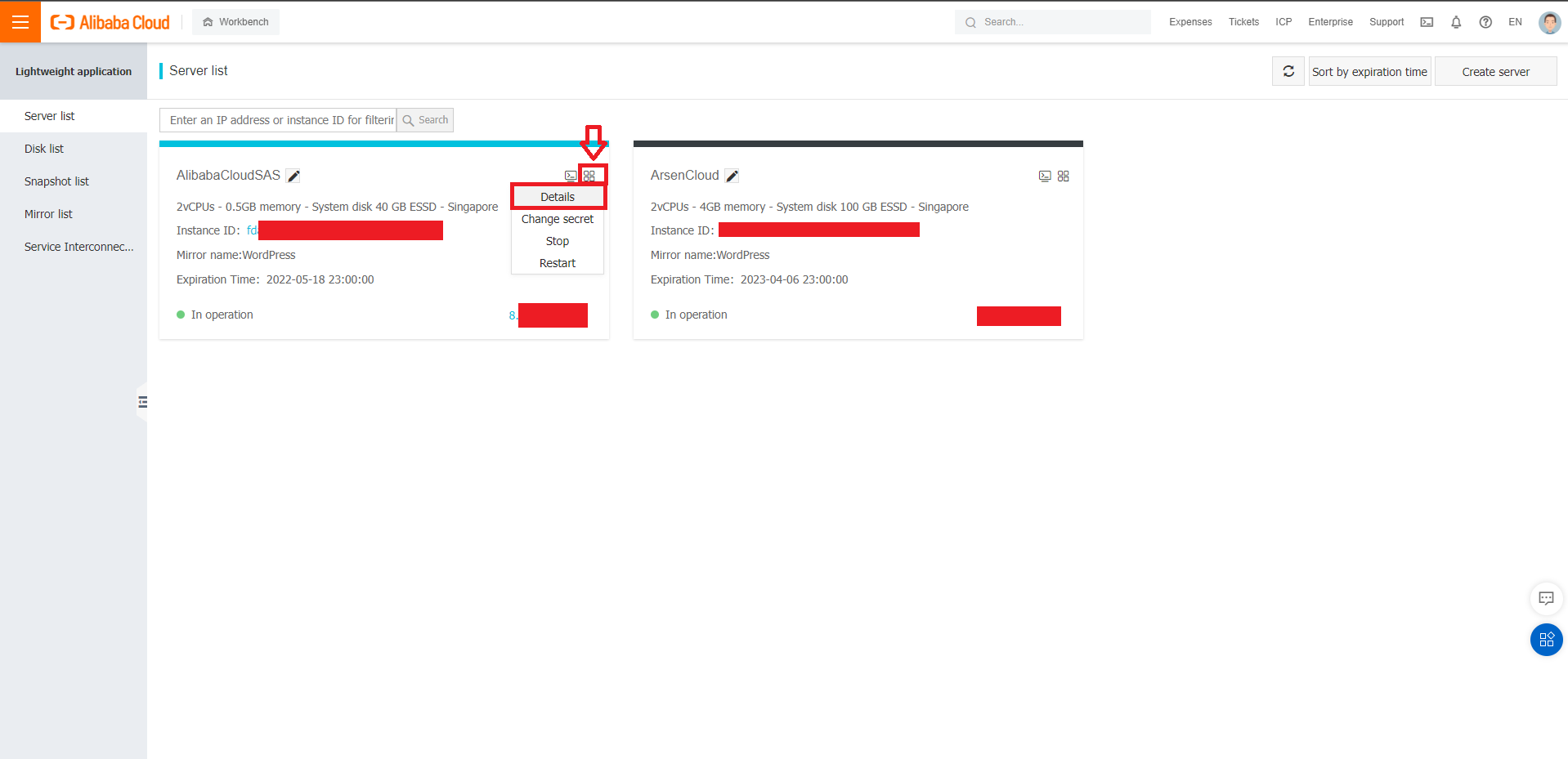Open Mirror list in sidebar
This screenshot has width=1568, height=759.
(74, 214)
